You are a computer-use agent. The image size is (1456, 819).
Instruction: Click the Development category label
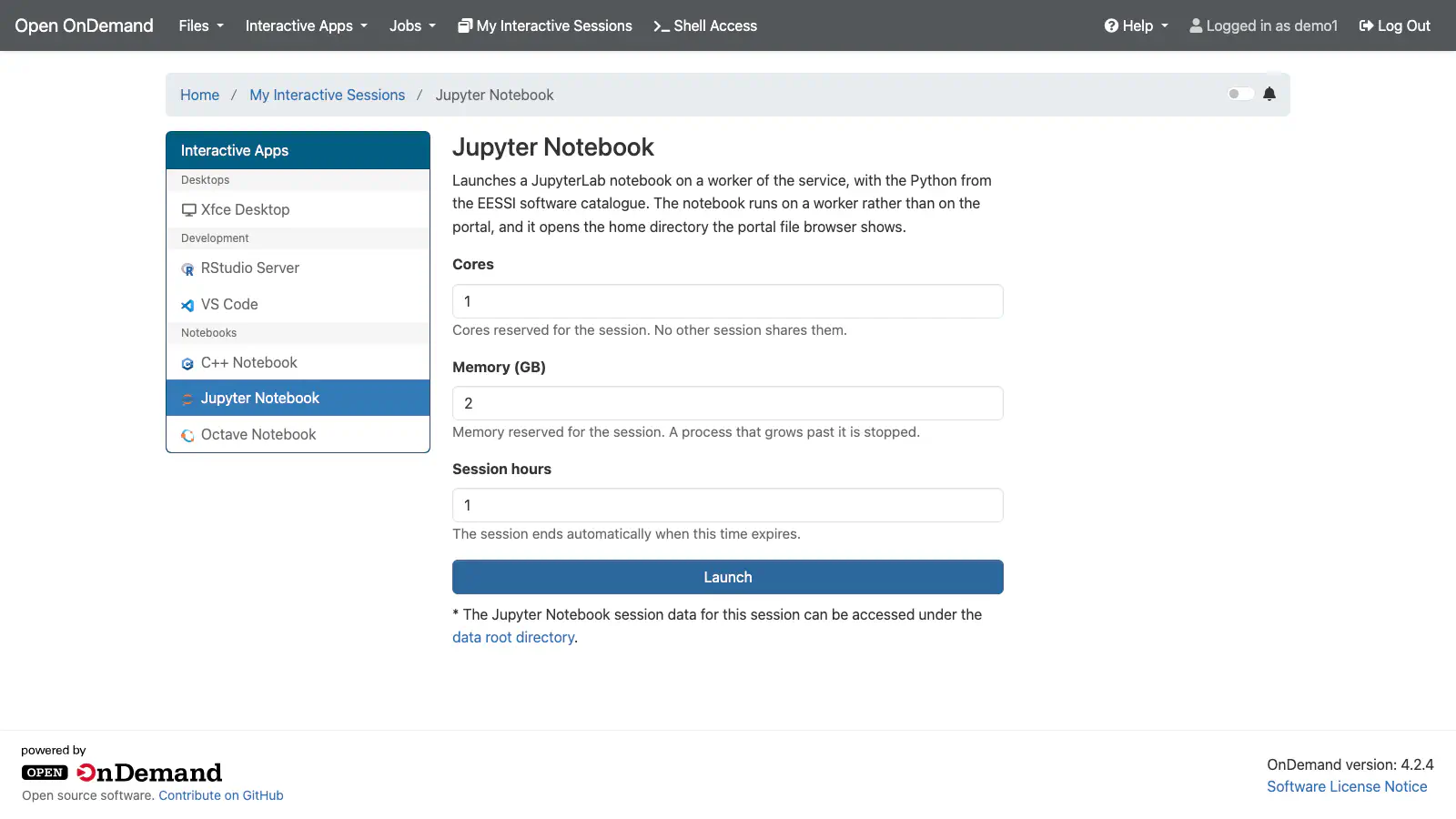tap(215, 238)
